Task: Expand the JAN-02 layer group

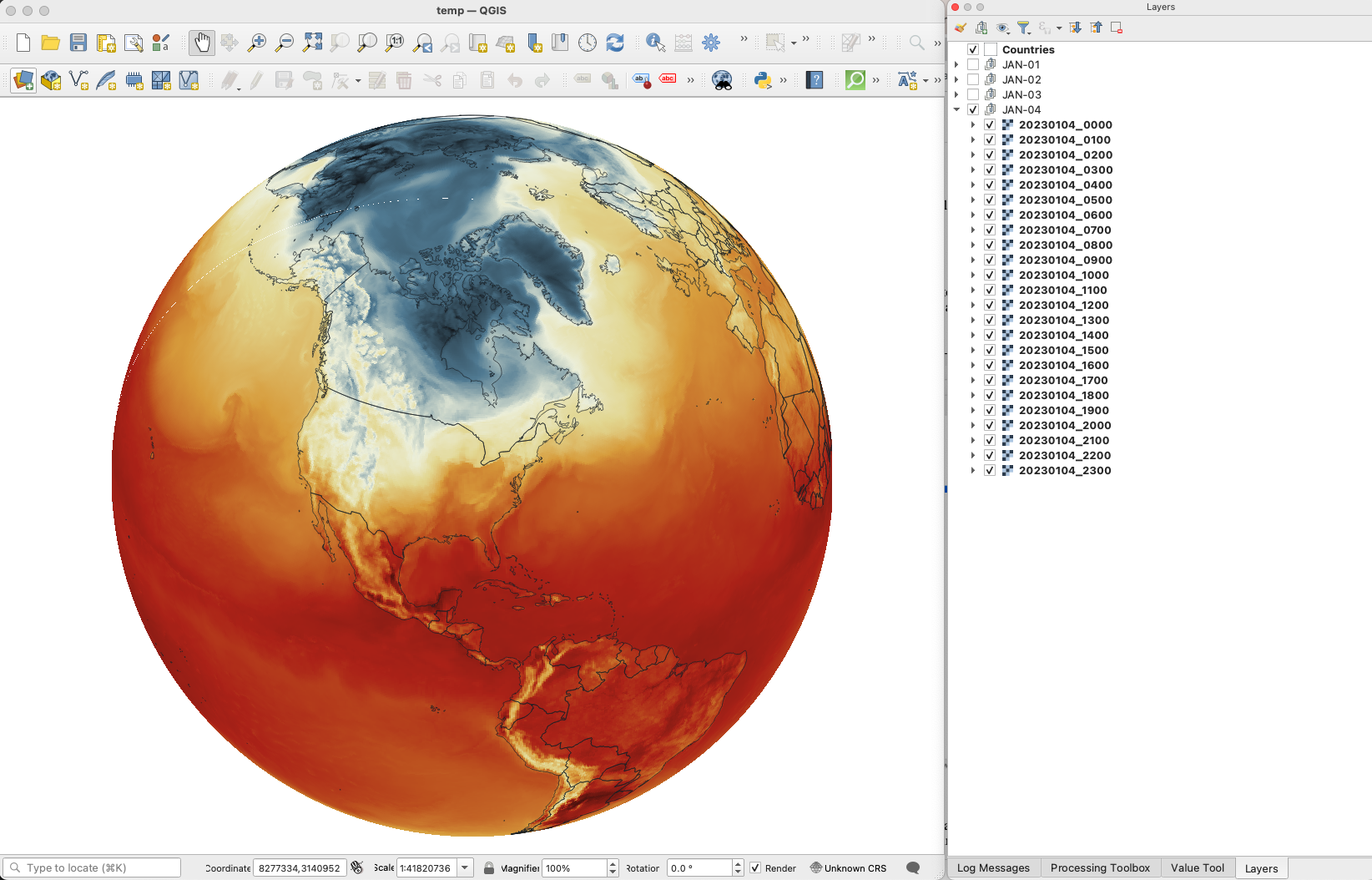Action: [956, 80]
